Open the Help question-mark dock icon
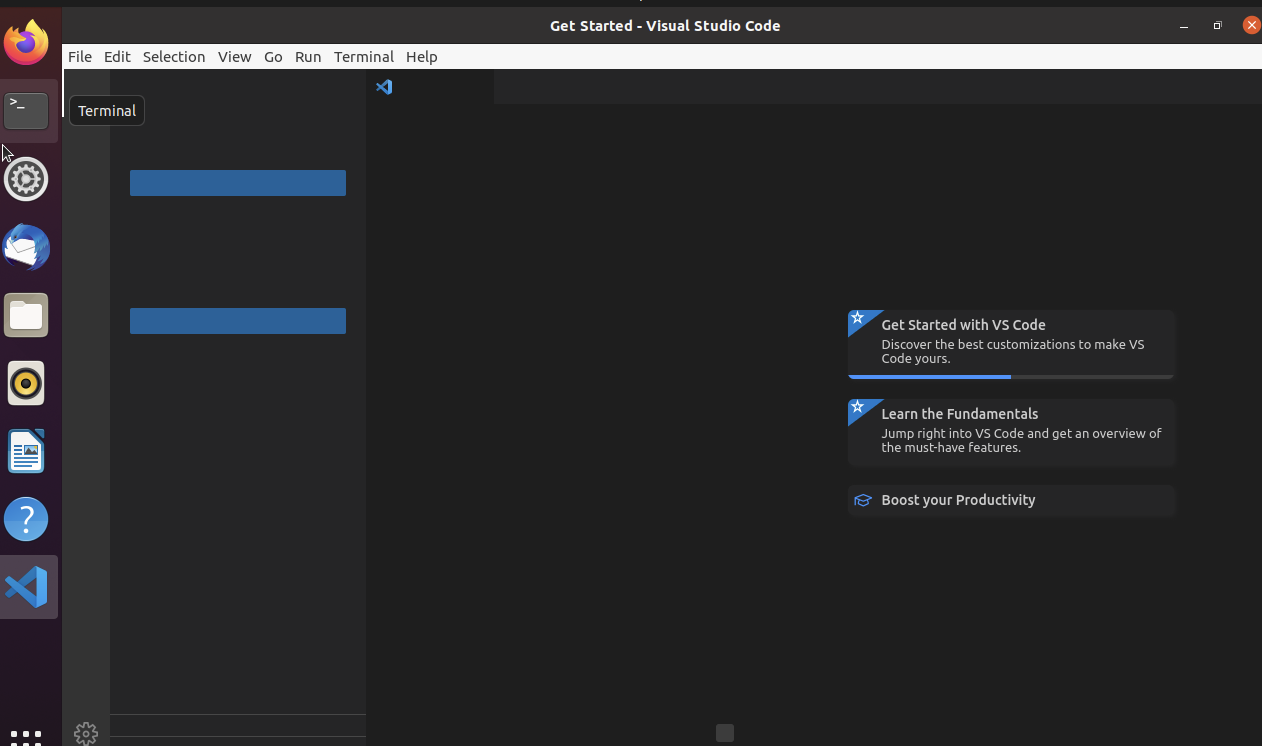The image size is (1262, 746). 26,519
